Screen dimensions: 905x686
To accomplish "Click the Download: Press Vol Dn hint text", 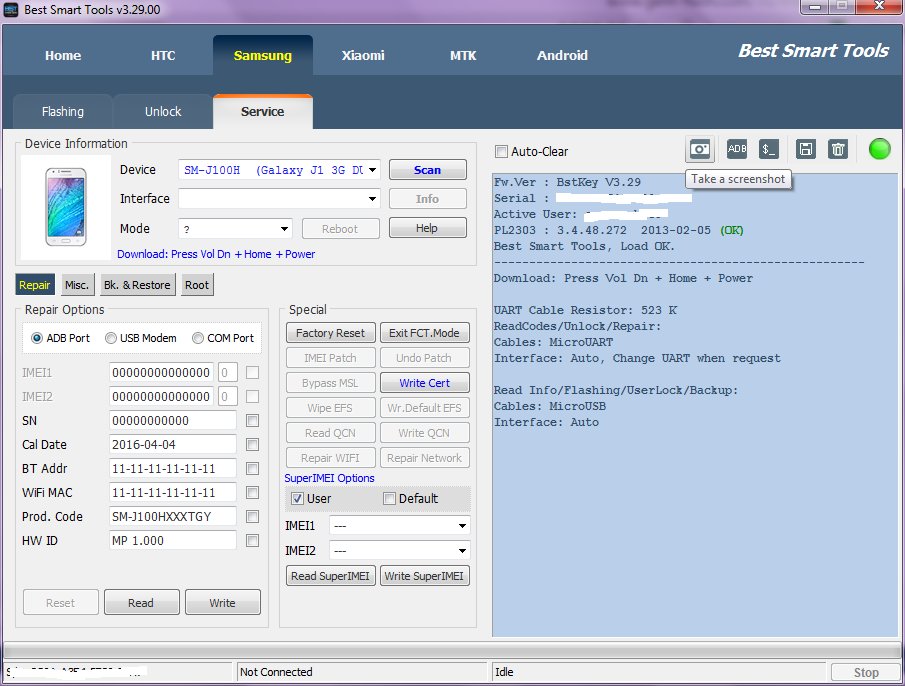I will point(216,254).
